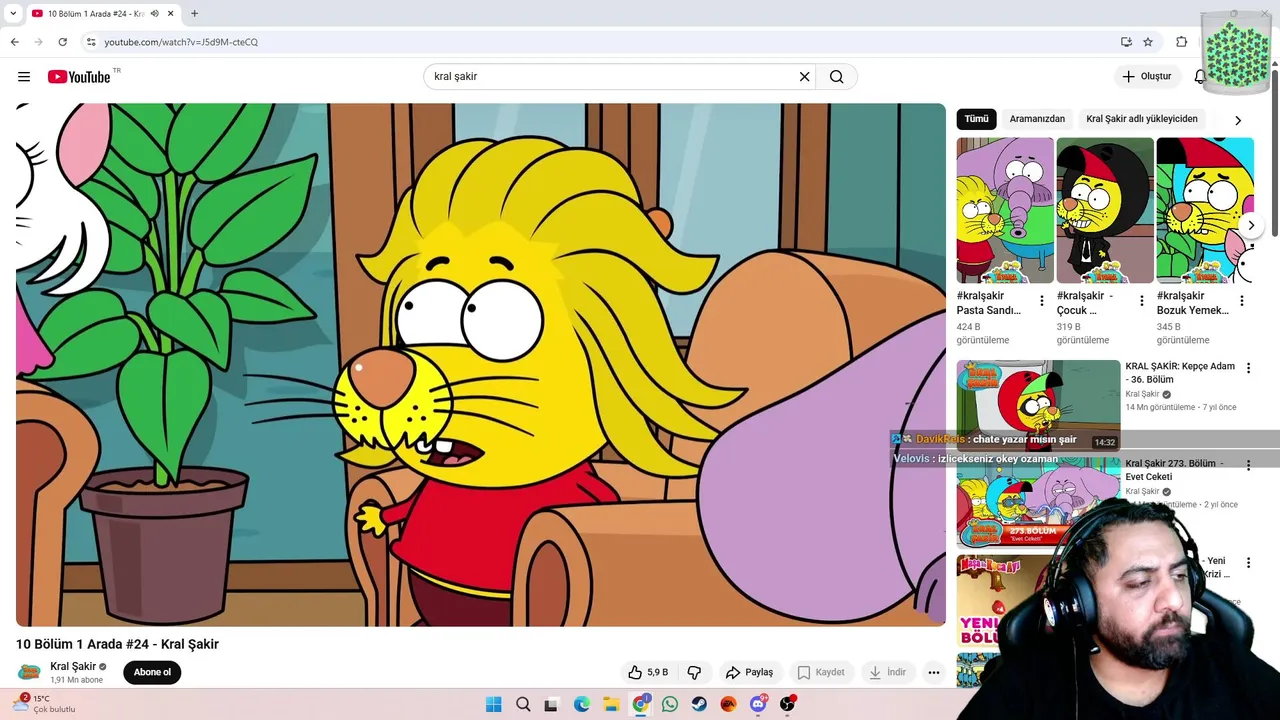Download the video with İndir
The width and height of the screenshot is (1280, 720).
(x=887, y=672)
